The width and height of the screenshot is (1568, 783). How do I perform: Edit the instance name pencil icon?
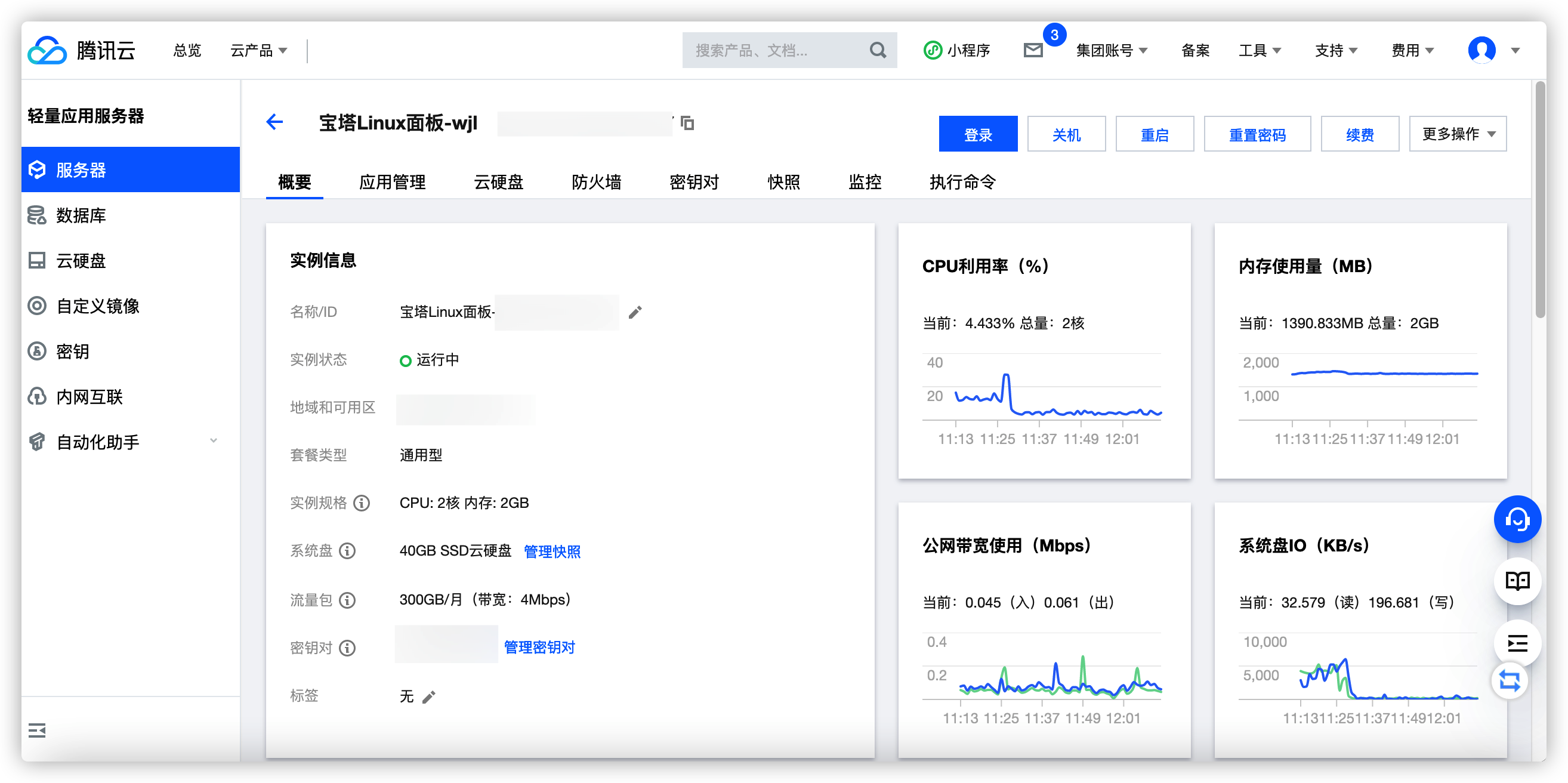click(x=635, y=312)
